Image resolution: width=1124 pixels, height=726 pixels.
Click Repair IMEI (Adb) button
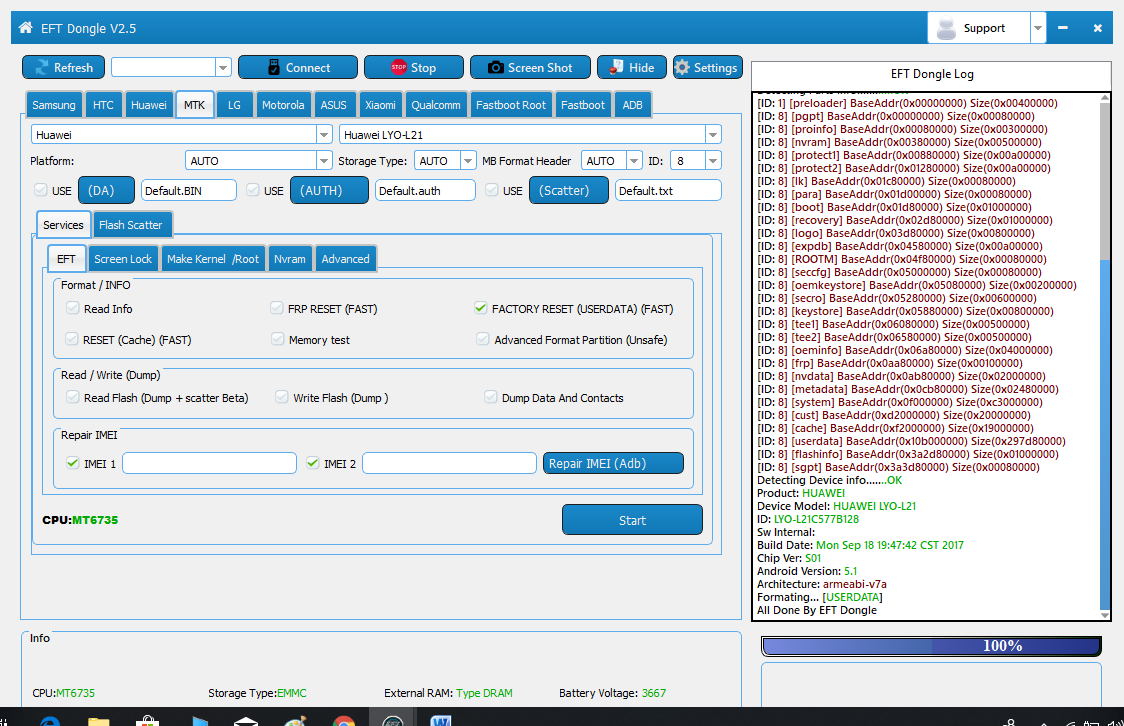613,463
